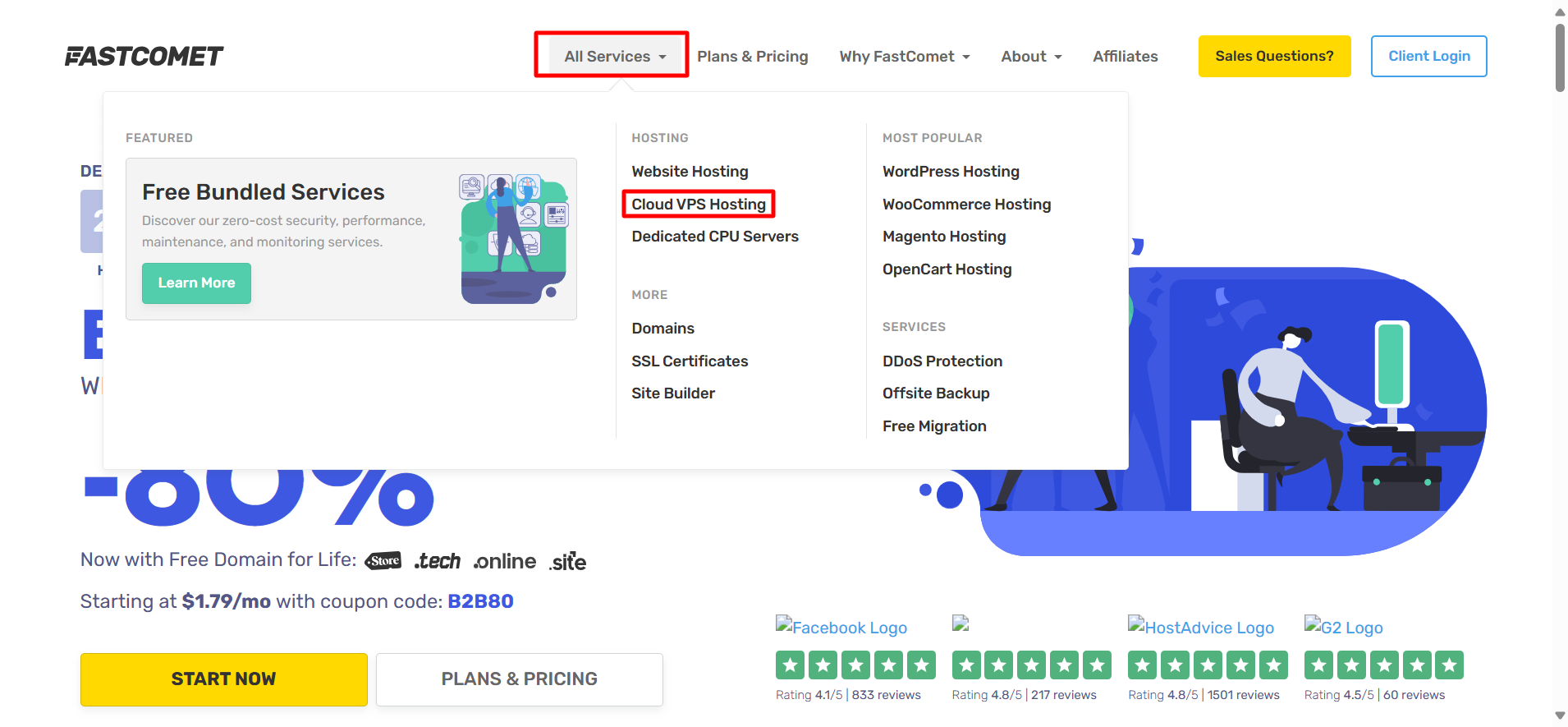
Task: Choose WordPress Hosting
Action: (x=951, y=171)
